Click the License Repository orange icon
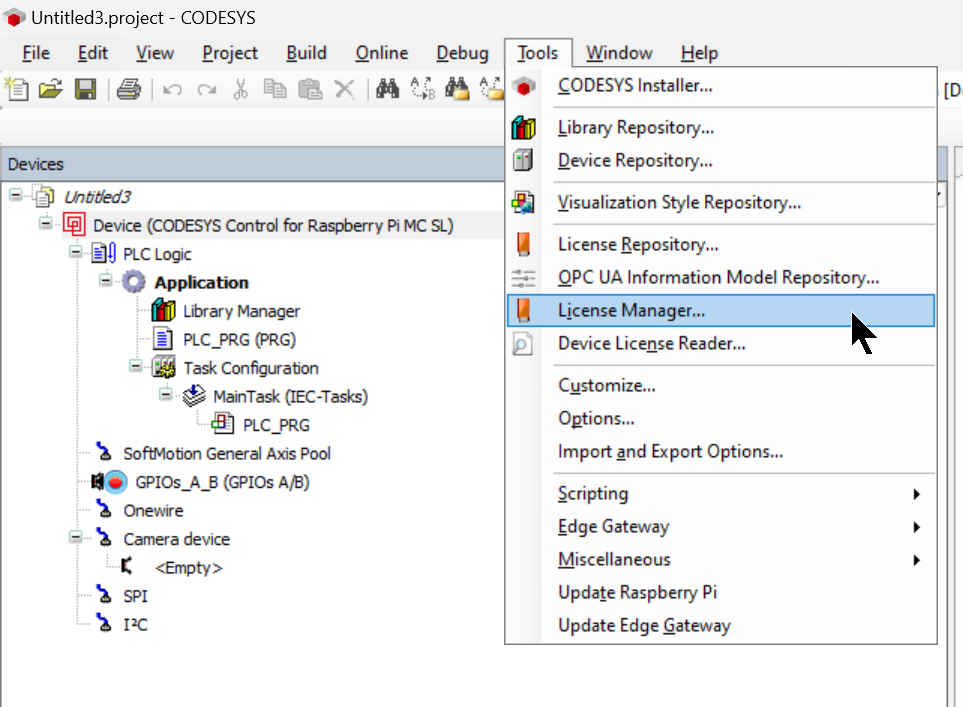 coord(523,244)
